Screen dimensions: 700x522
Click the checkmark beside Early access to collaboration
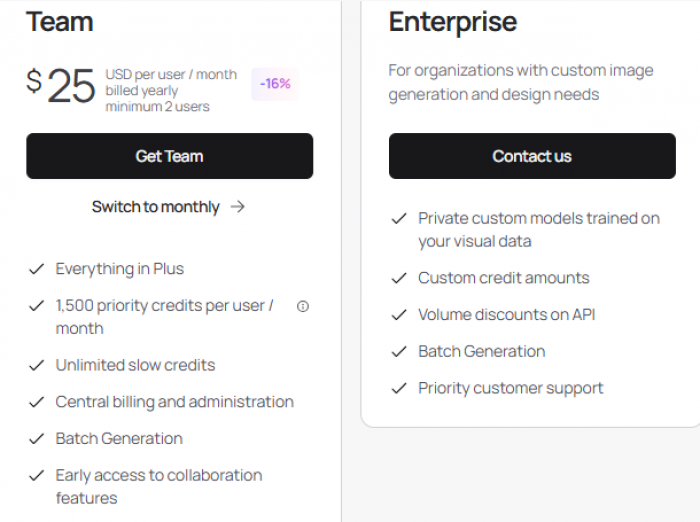point(36,476)
